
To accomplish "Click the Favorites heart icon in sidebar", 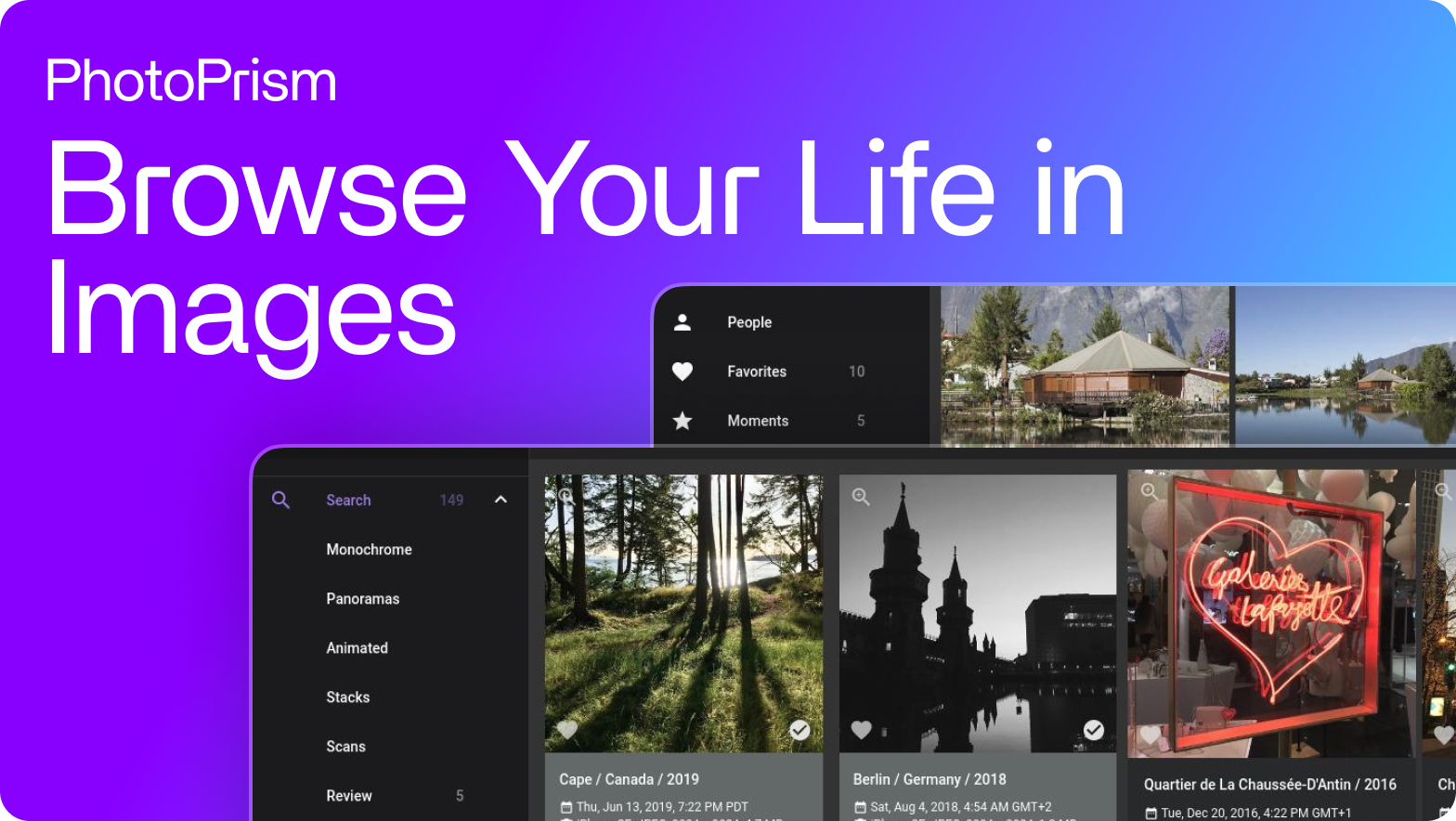I will pos(682,371).
